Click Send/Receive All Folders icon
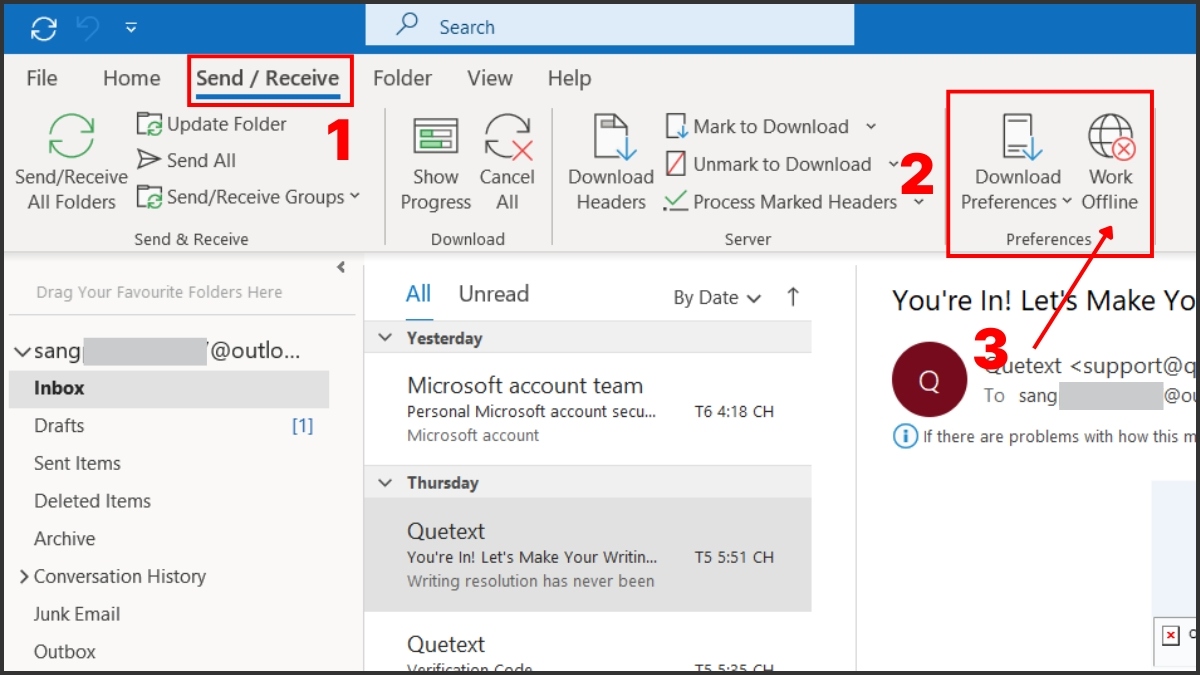 pos(71,138)
